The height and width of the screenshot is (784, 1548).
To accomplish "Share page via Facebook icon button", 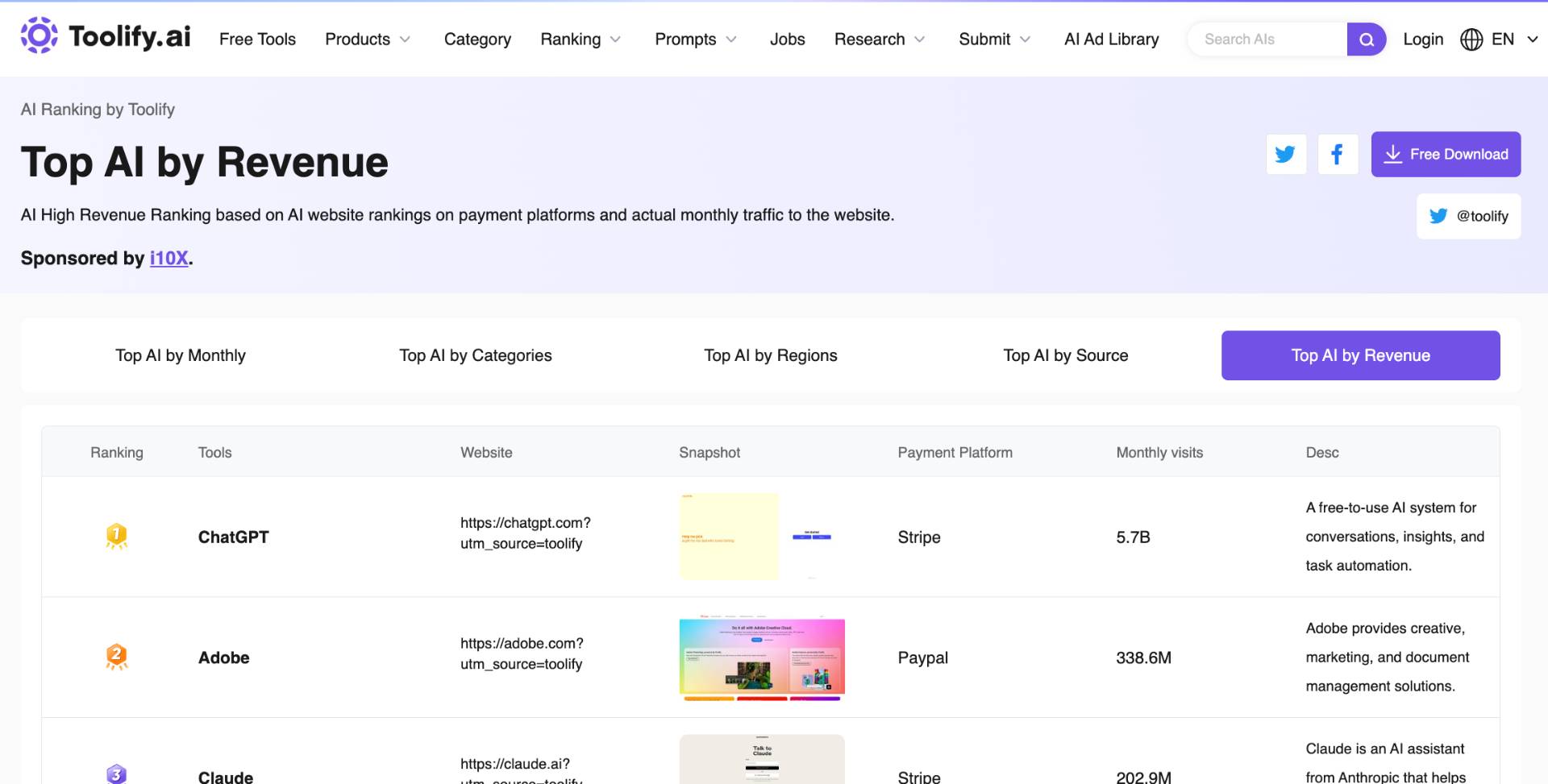I will point(1338,154).
